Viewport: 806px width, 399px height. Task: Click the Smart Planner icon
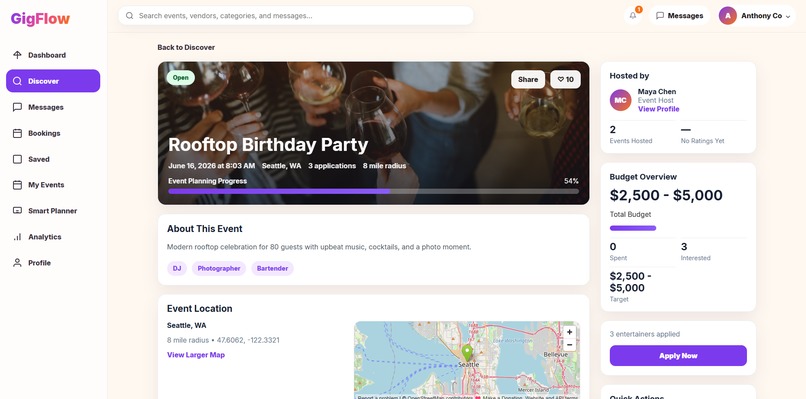tap(17, 211)
